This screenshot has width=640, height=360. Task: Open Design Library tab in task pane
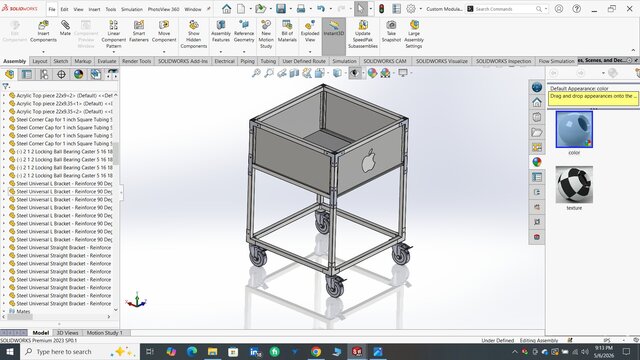click(537, 117)
